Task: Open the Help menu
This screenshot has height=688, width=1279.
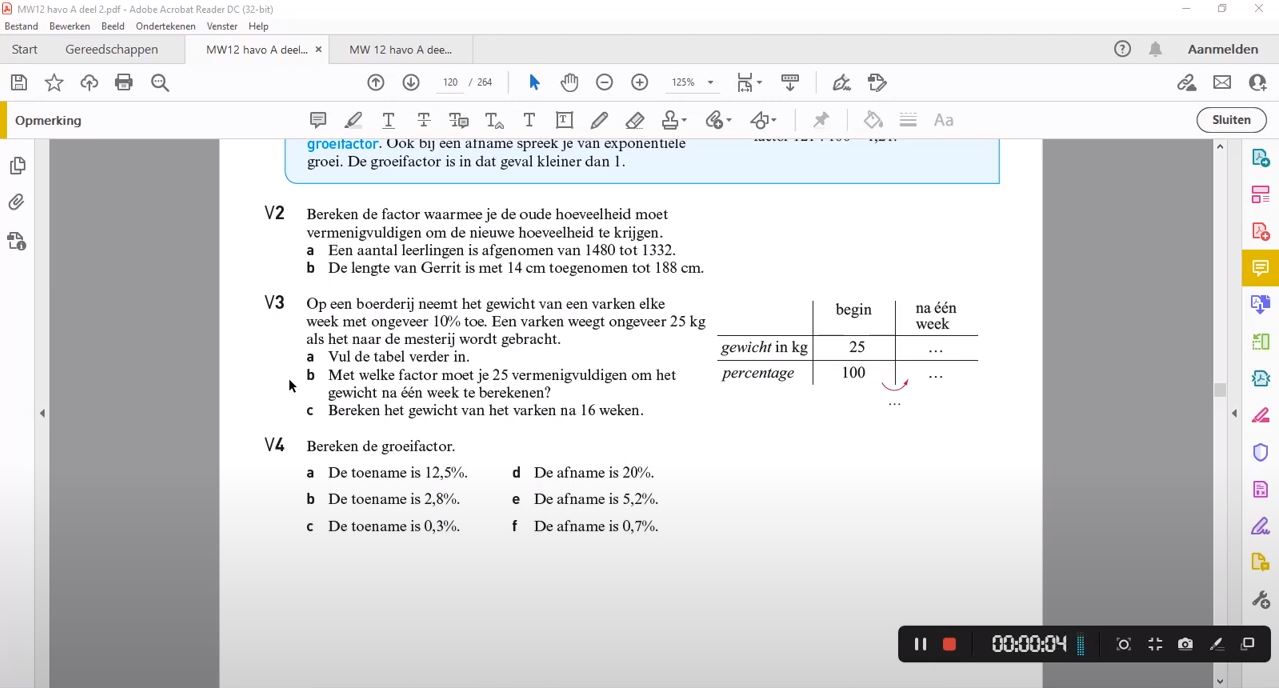Action: pos(258,26)
